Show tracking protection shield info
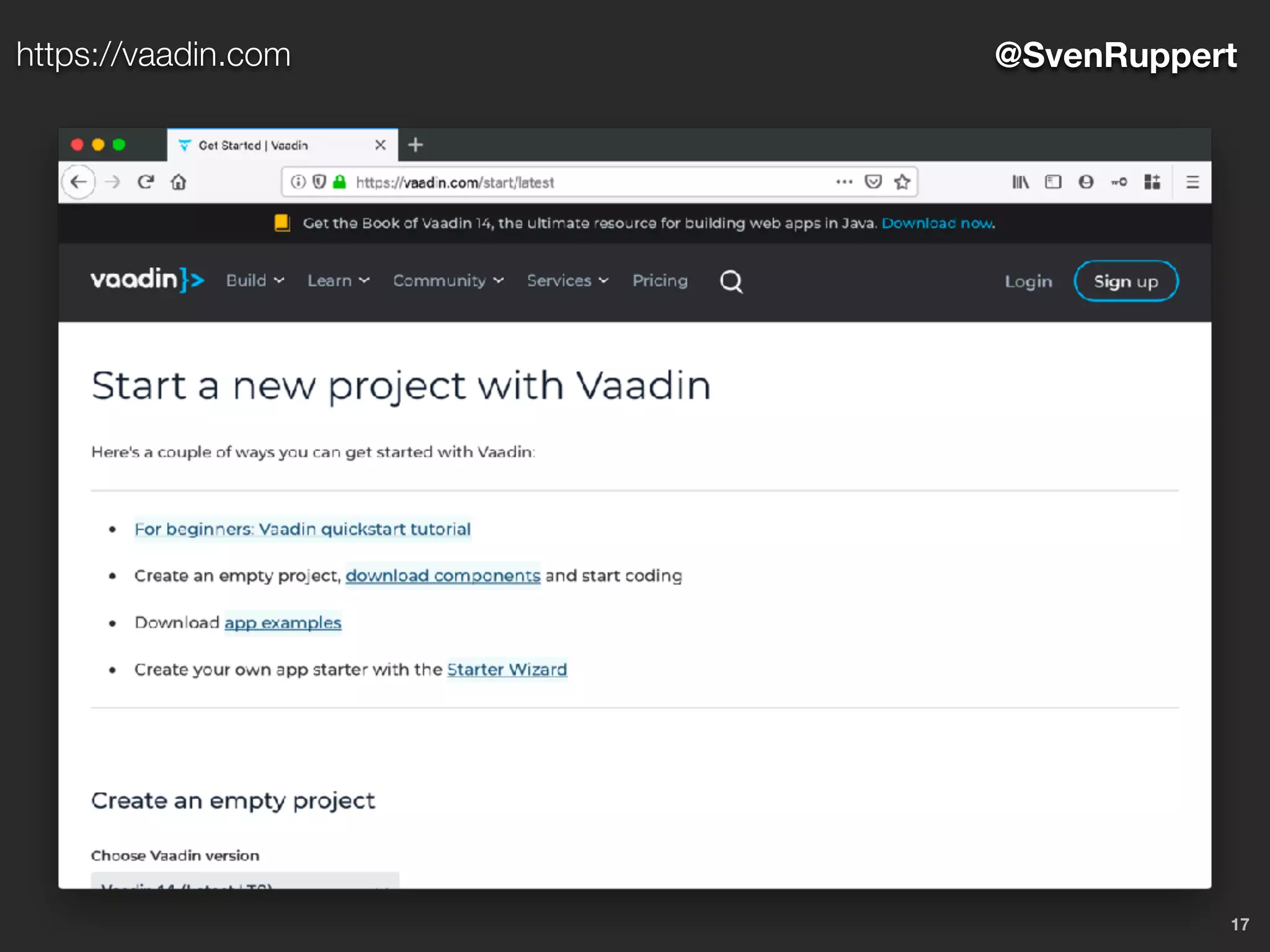This screenshot has width=1270, height=952. click(x=319, y=182)
